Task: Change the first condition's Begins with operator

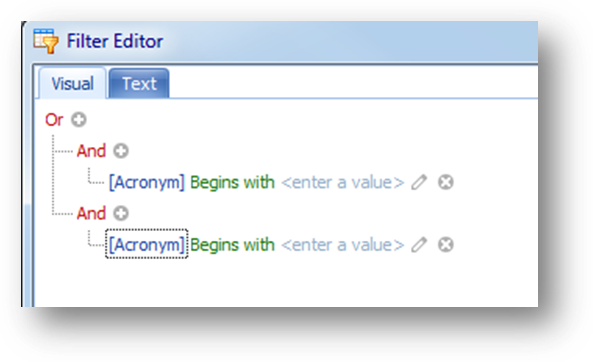Action: [232, 182]
